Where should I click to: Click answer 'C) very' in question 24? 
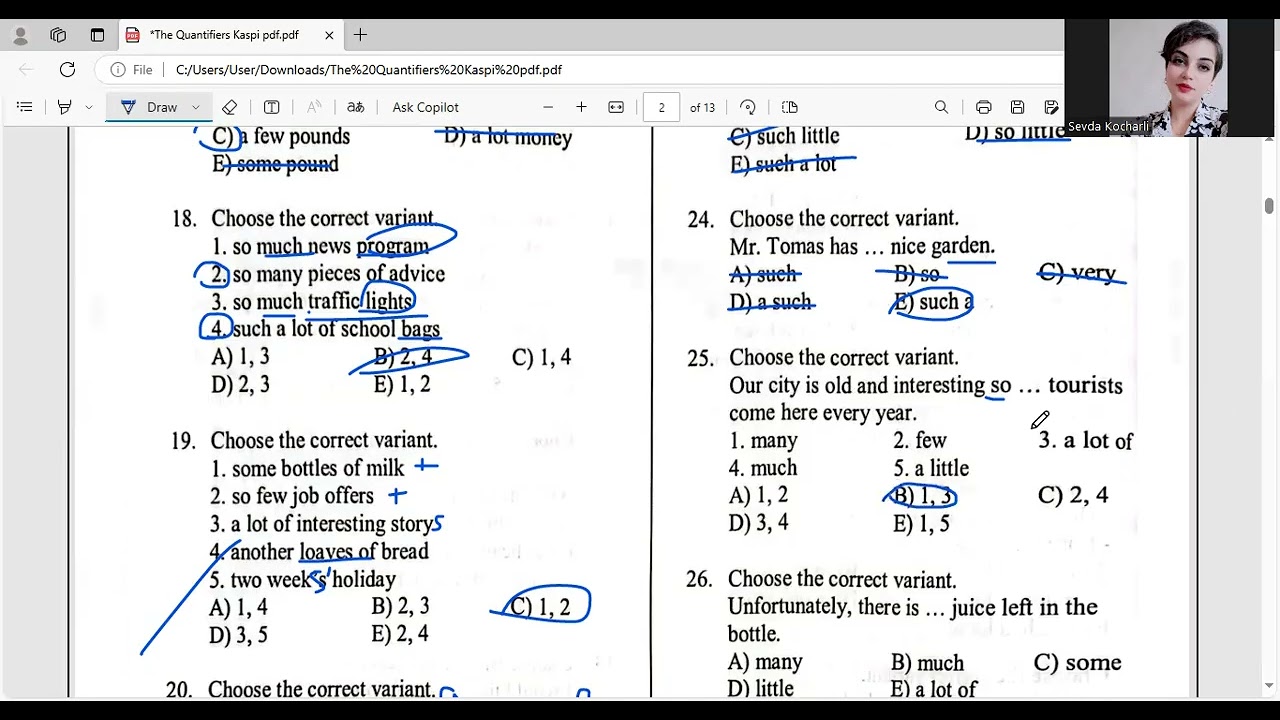tap(1077, 272)
